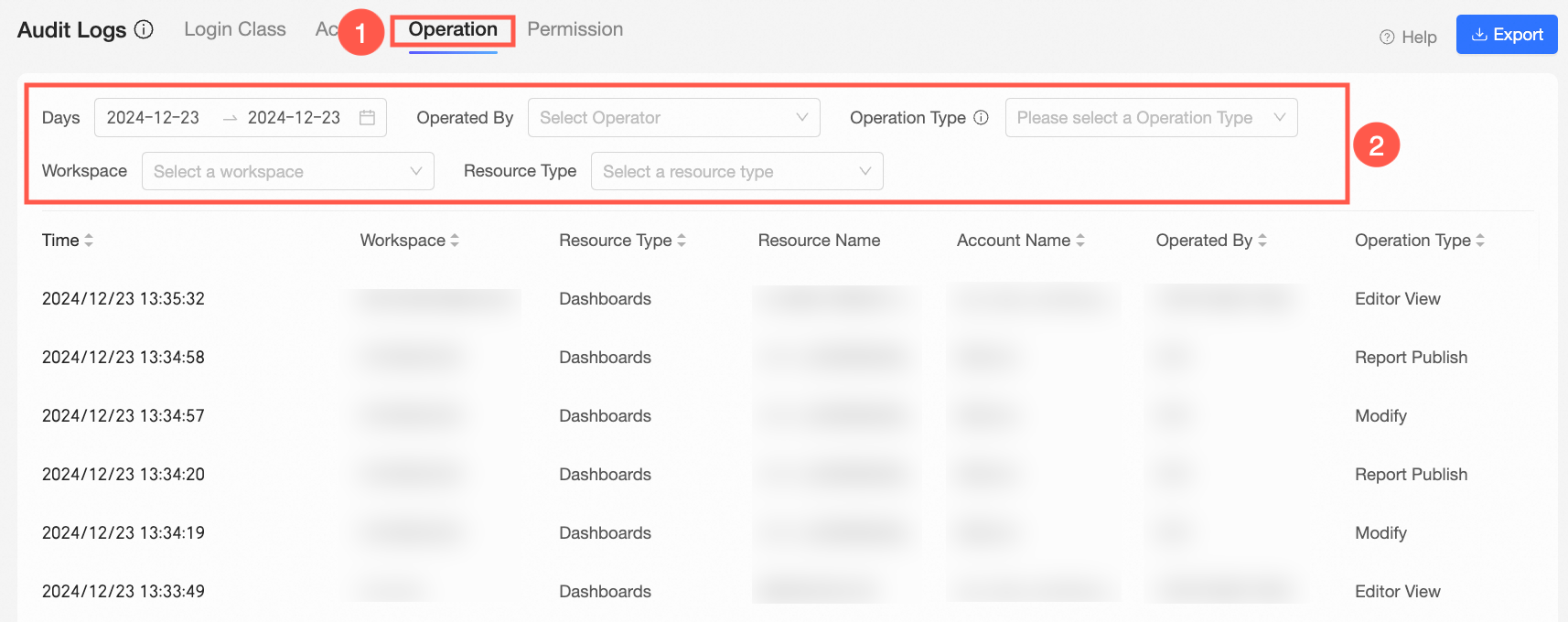Click Report Publish in the 13:34:20 row
The image size is (1568, 622).
[1412, 475]
